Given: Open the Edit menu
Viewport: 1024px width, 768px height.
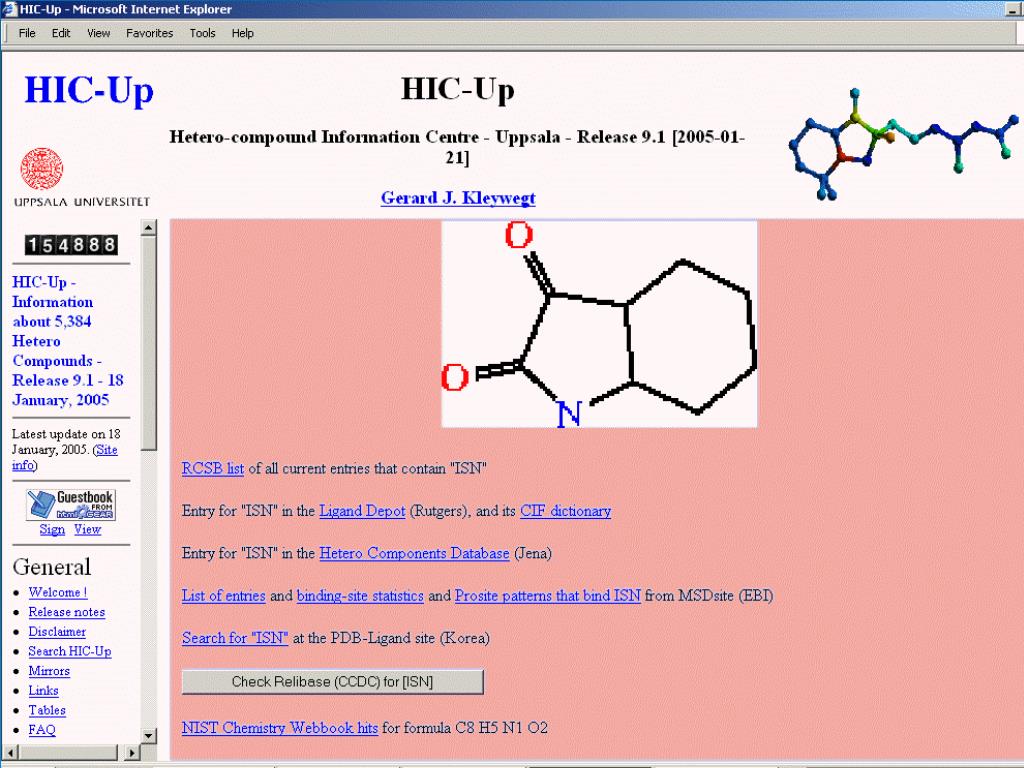Looking at the screenshot, I should tap(61, 33).
